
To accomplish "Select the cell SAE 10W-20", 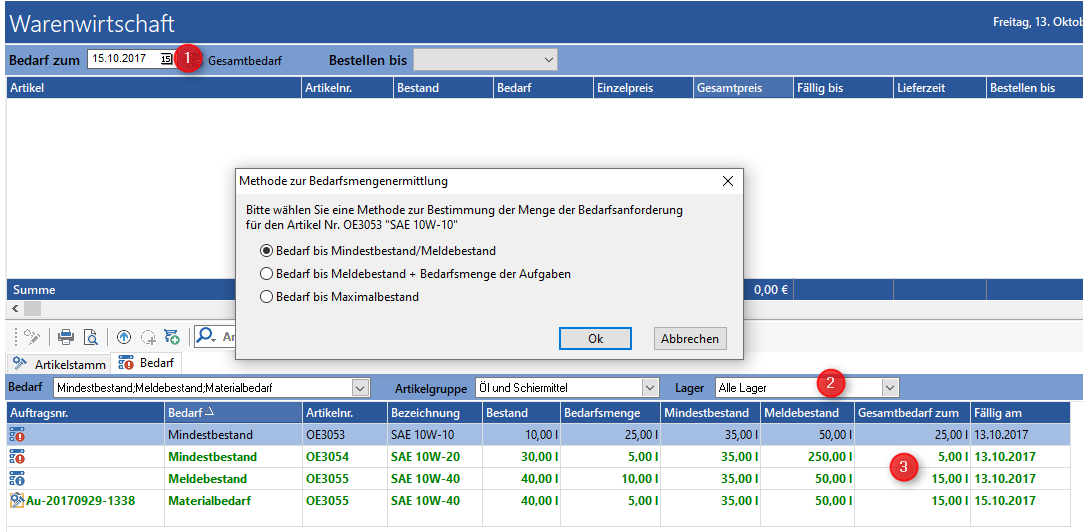I will [x=434, y=457].
